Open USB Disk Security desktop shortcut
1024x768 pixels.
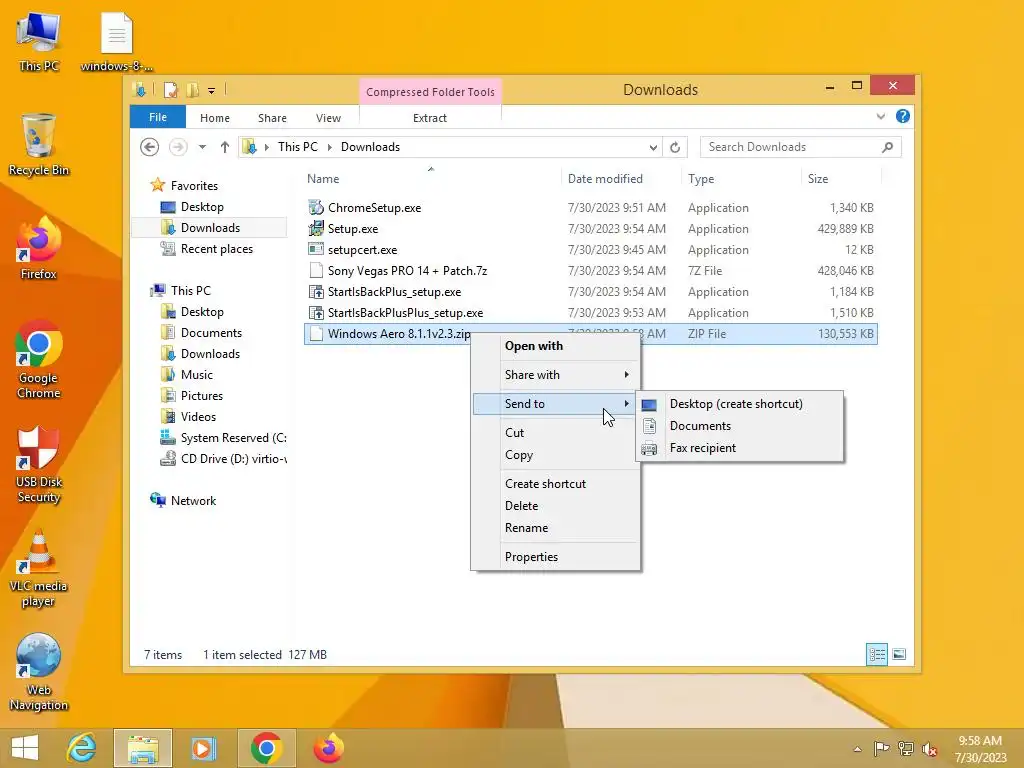pyautogui.click(x=39, y=464)
